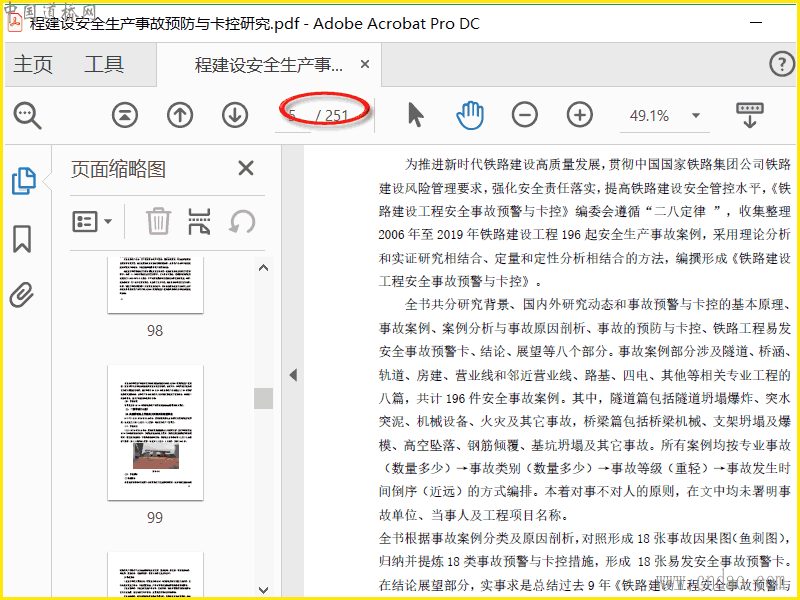
Task: Select the page 98 thumbnail
Action: pos(155,285)
